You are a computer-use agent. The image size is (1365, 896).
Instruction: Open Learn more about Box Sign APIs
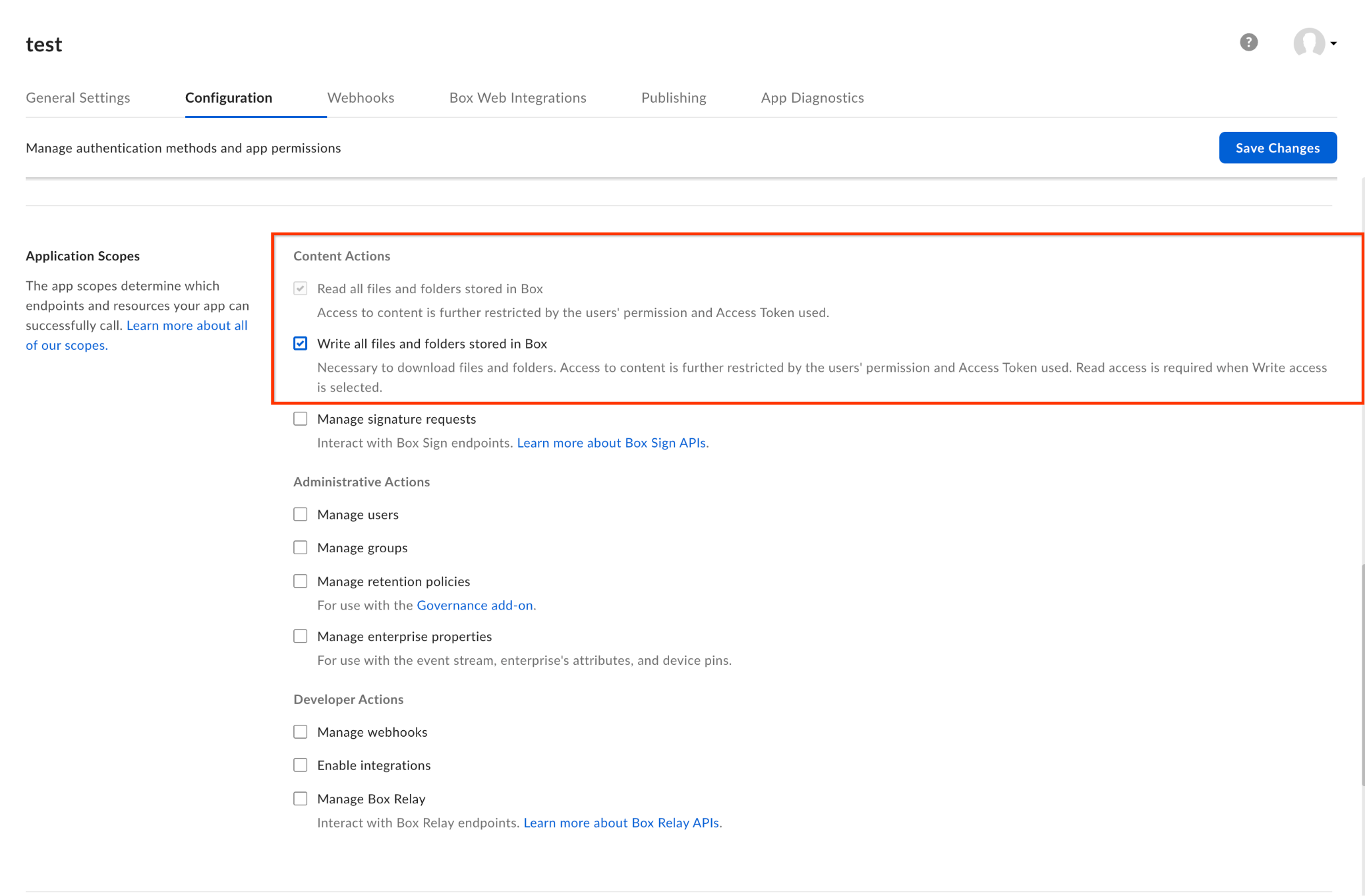tap(612, 443)
